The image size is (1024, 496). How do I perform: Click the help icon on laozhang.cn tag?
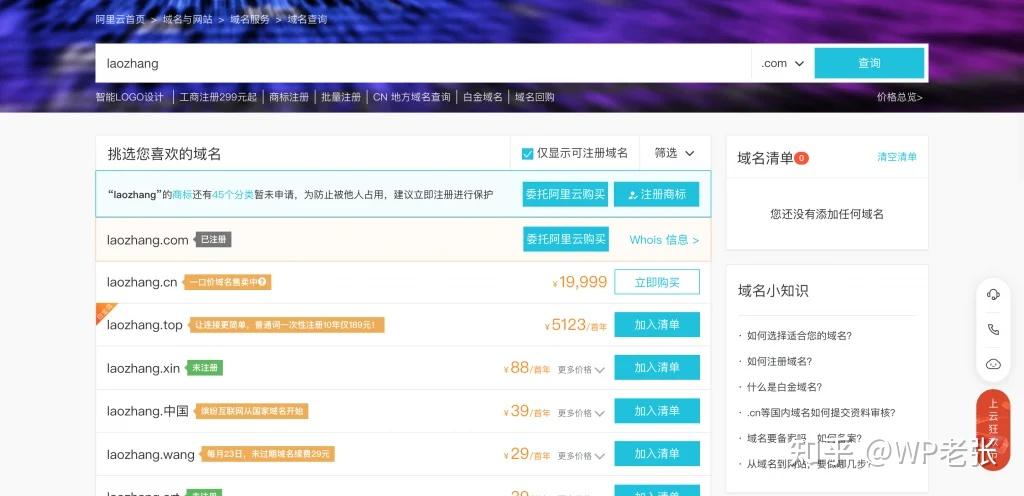[262, 282]
